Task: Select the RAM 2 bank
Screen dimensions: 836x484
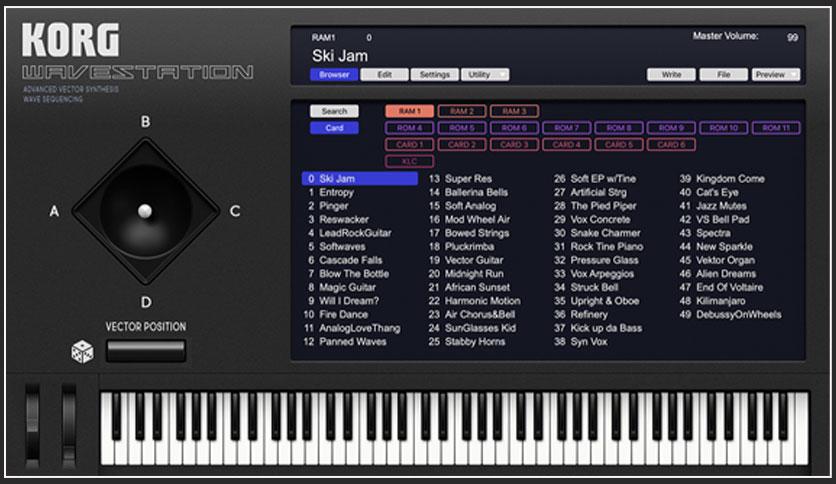Action: 462,111
